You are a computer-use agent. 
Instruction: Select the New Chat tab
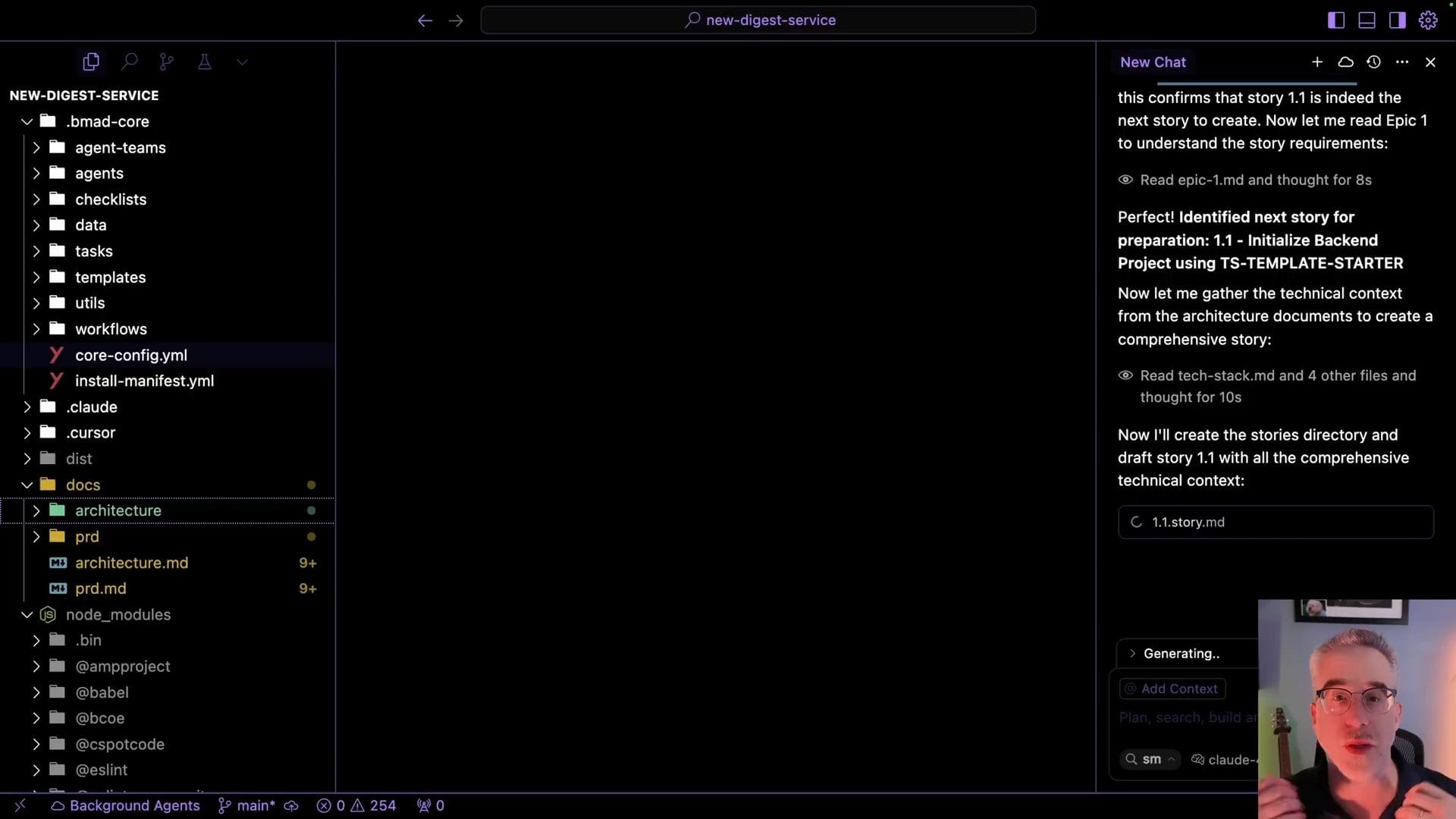(x=1153, y=62)
